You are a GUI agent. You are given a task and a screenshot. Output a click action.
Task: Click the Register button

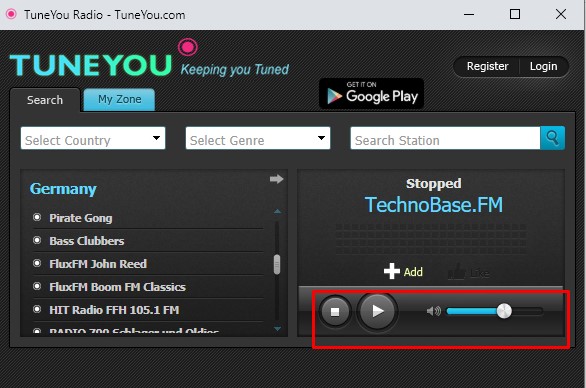(x=487, y=66)
